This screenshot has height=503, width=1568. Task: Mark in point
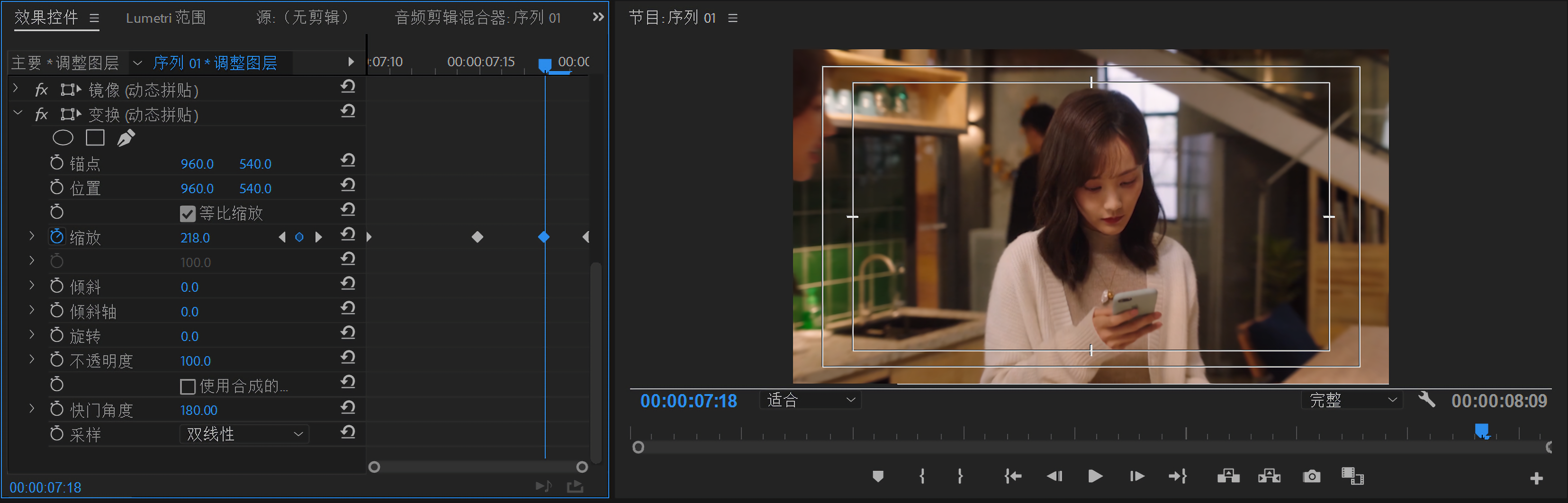tap(922, 476)
